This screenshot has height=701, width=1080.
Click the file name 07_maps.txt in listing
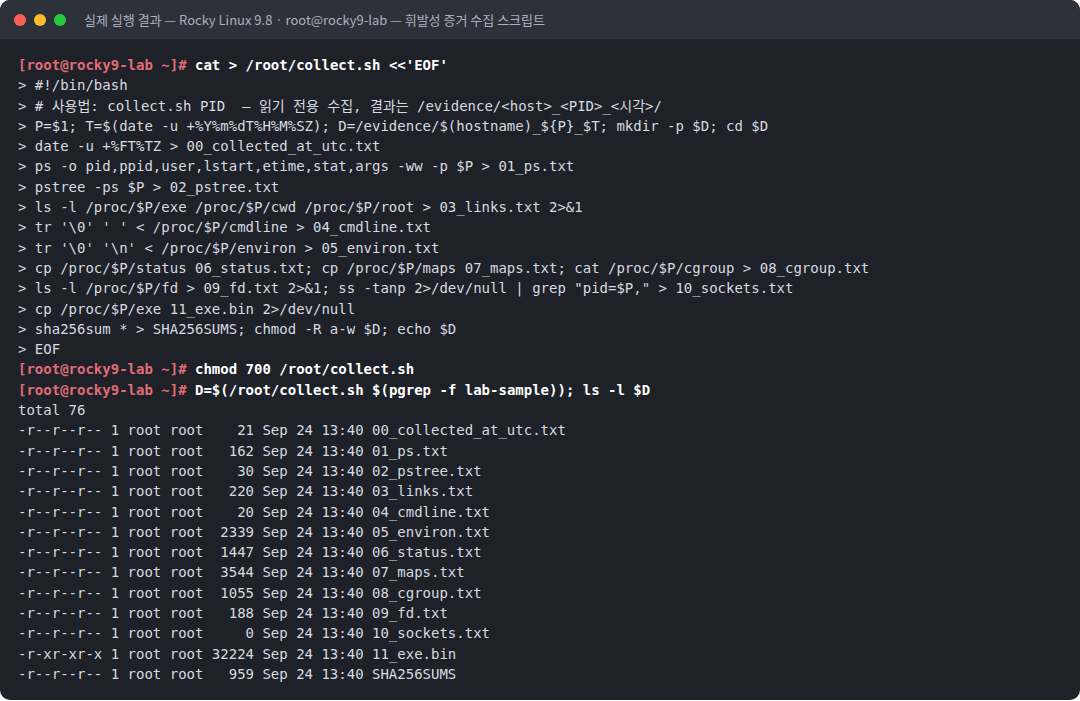(418, 572)
